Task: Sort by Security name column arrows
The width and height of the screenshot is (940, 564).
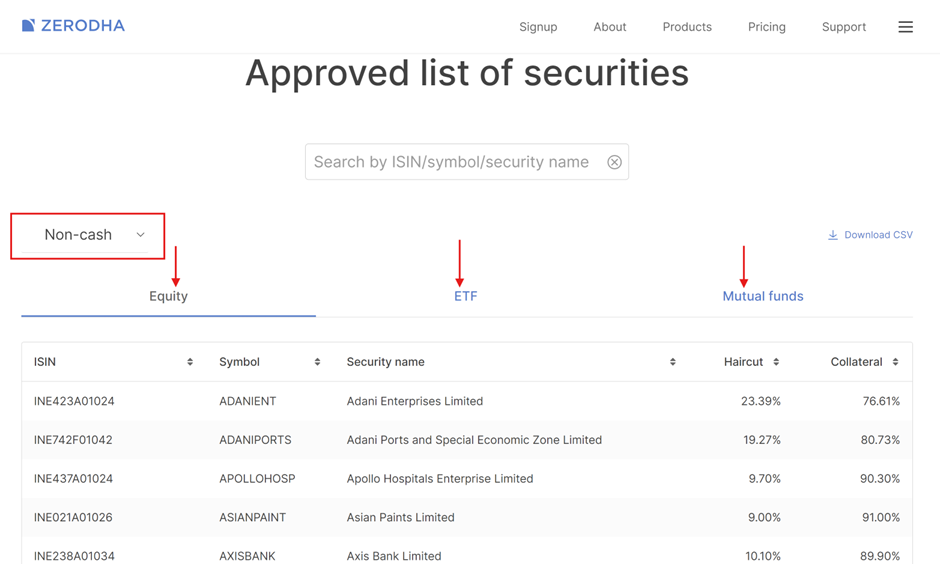Action: click(x=673, y=362)
